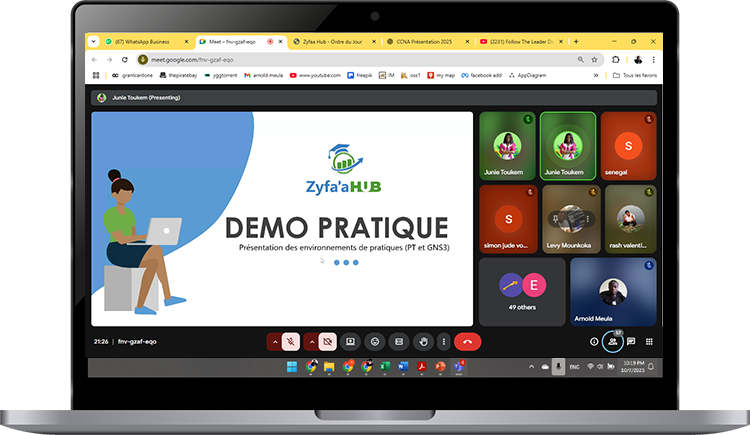Open the www.youtube.com bookmark
The image size is (750, 435).
[317, 75]
